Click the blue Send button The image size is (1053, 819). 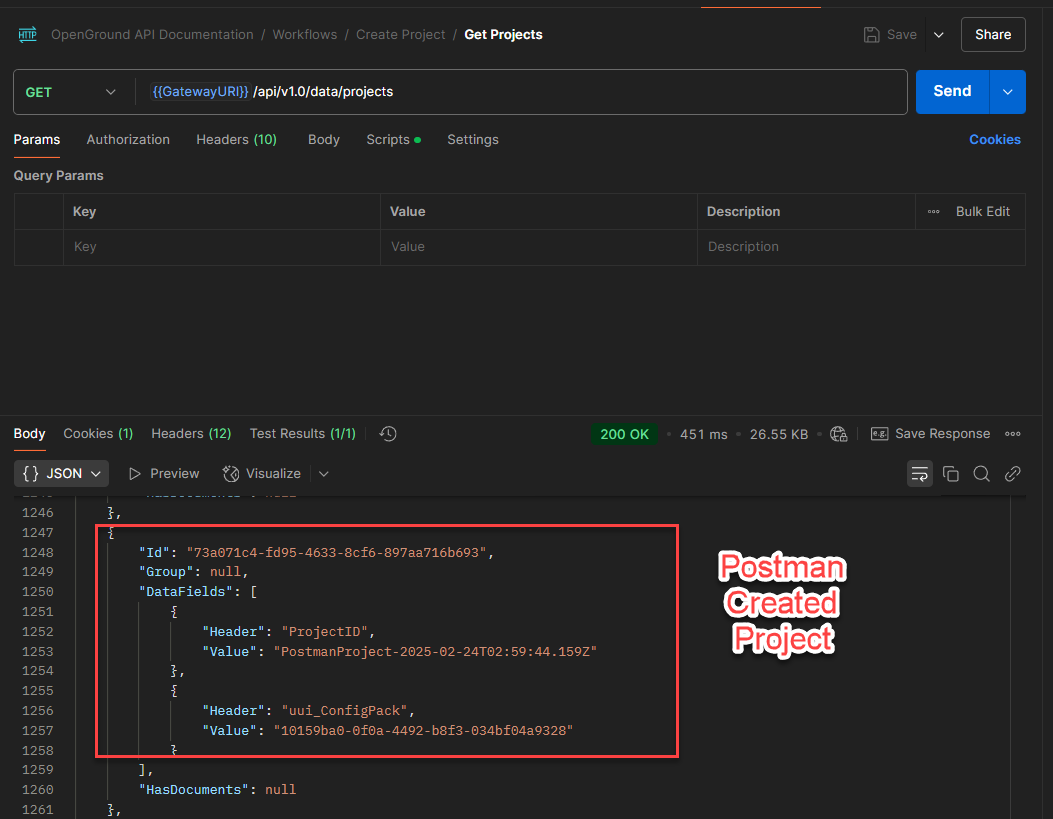click(952, 92)
